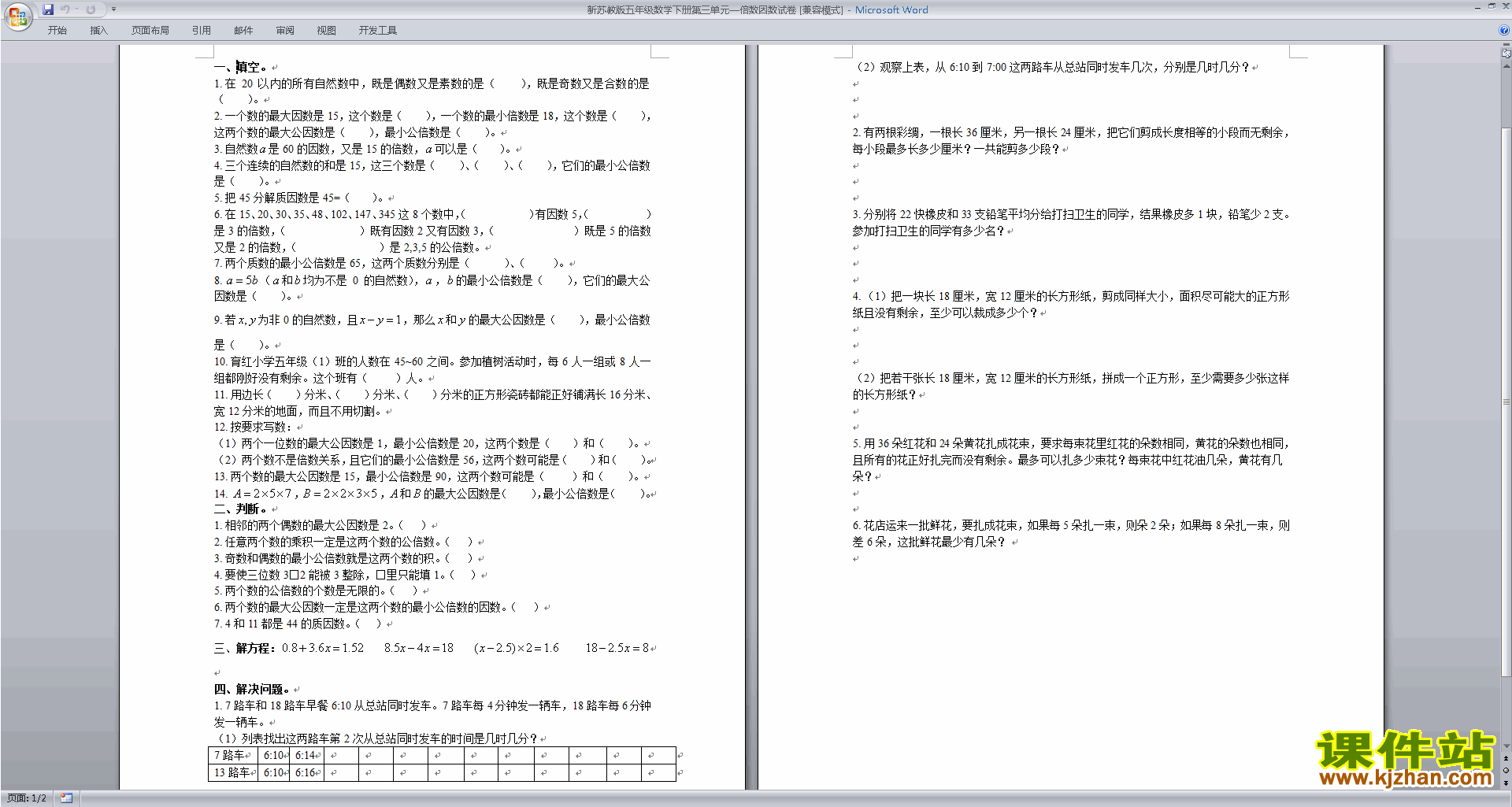Screen dimensions: 1512x807
Task: Click the vertical scrollbar down arrow
Action: click(x=1506, y=746)
